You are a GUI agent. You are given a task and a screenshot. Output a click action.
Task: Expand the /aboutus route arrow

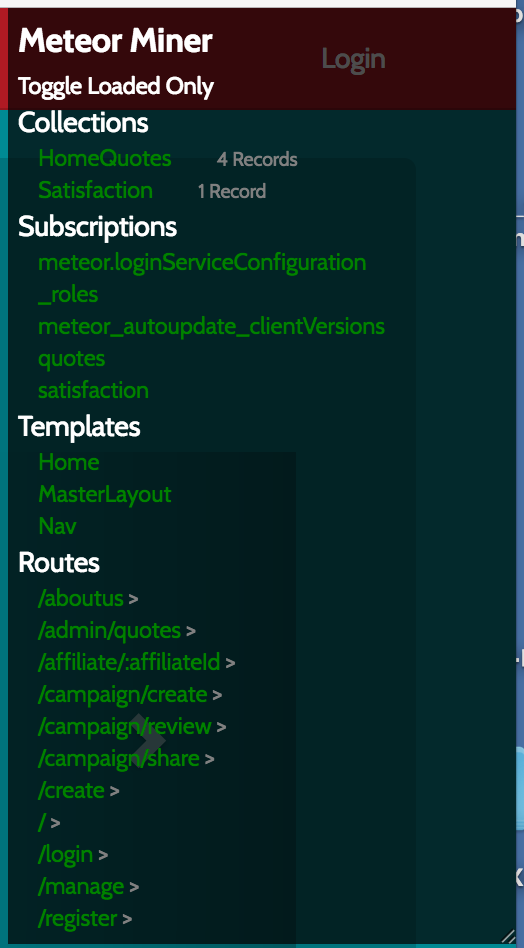pos(134,600)
